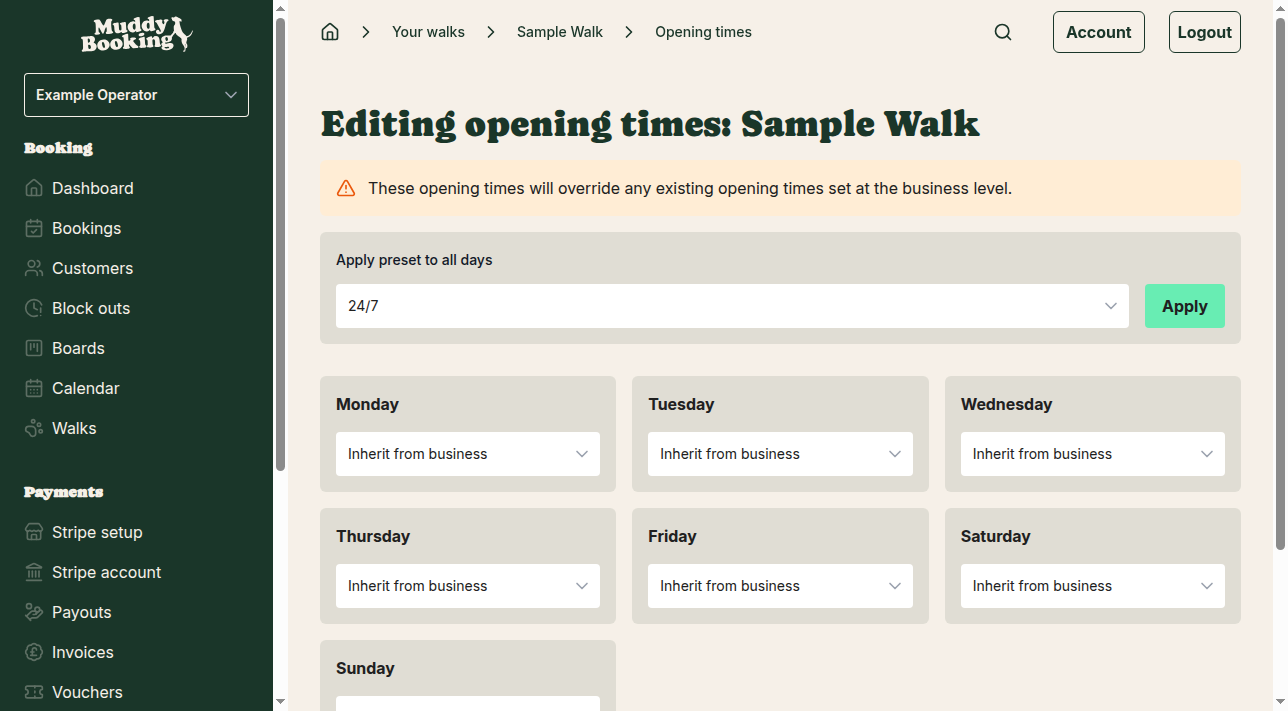Click the Apply preset to all days label
The width and height of the screenshot is (1288, 711).
tap(414, 260)
